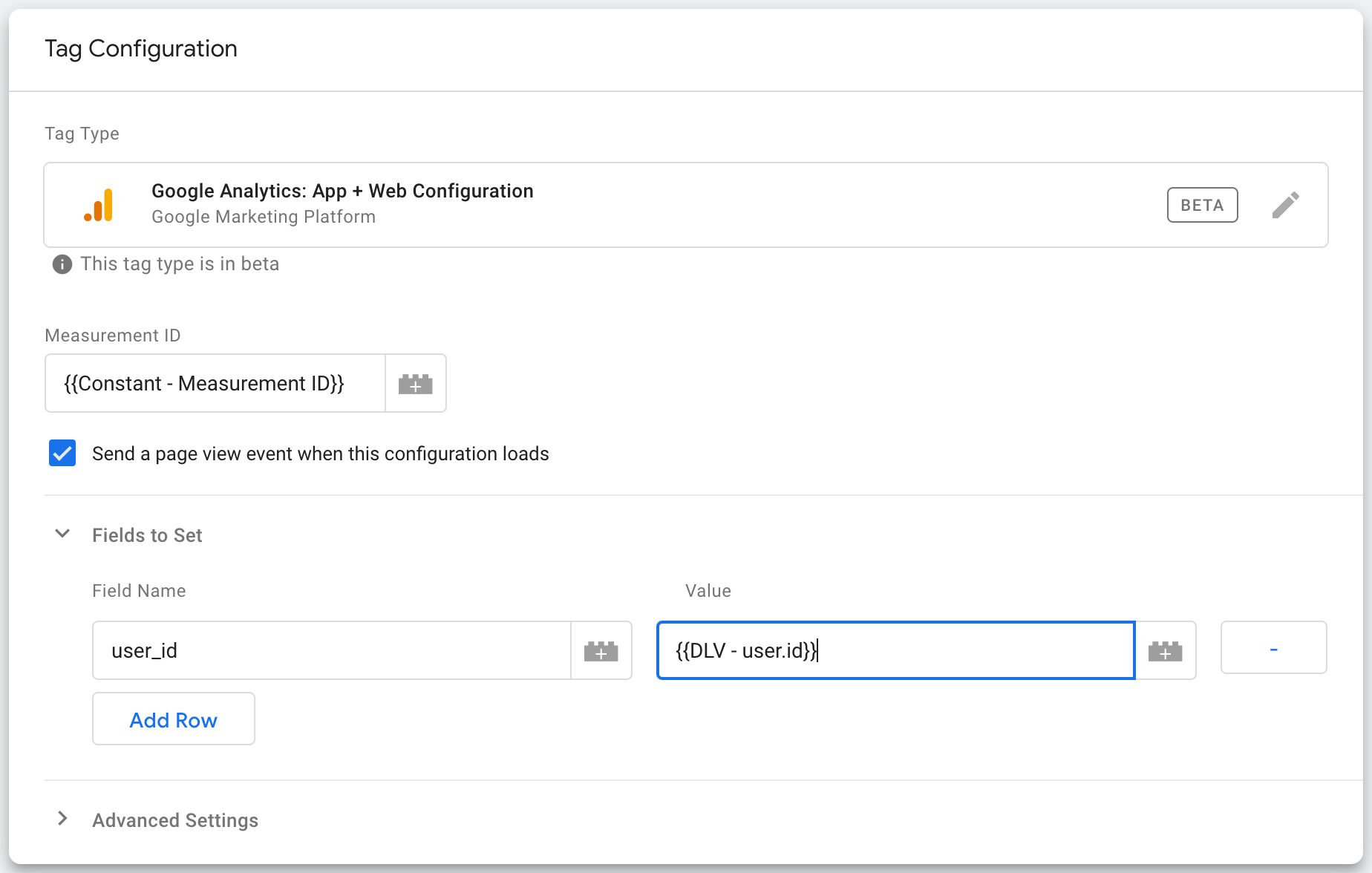Click the Add Row button
This screenshot has height=873, width=1372.
click(173, 719)
